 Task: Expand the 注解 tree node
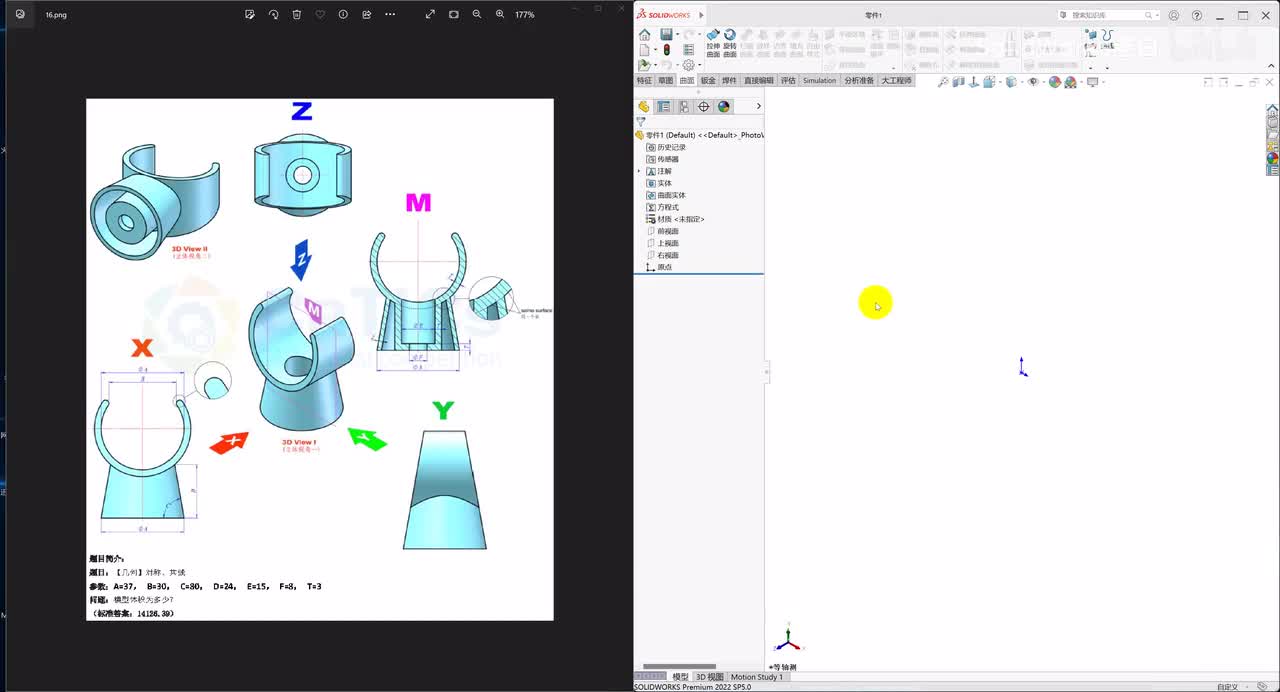(x=639, y=171)
